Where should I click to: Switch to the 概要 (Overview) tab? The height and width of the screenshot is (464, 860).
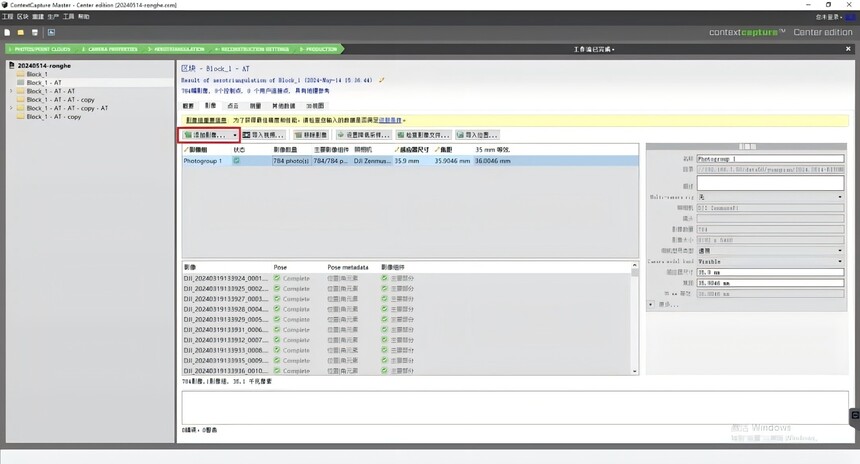pyautogui.click(x=189, y=106)
